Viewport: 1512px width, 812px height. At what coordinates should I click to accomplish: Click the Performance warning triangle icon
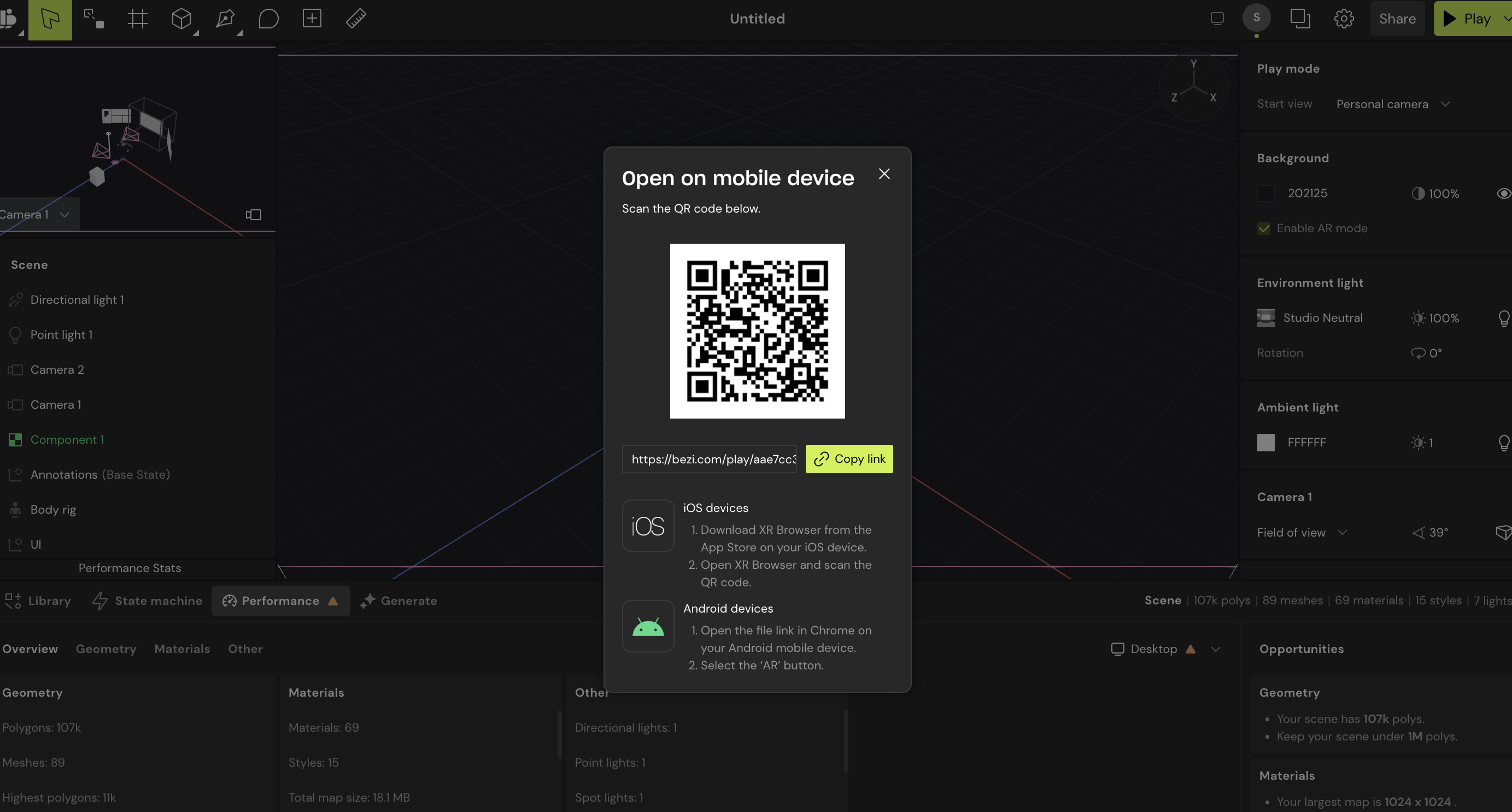tap(333, 601)
